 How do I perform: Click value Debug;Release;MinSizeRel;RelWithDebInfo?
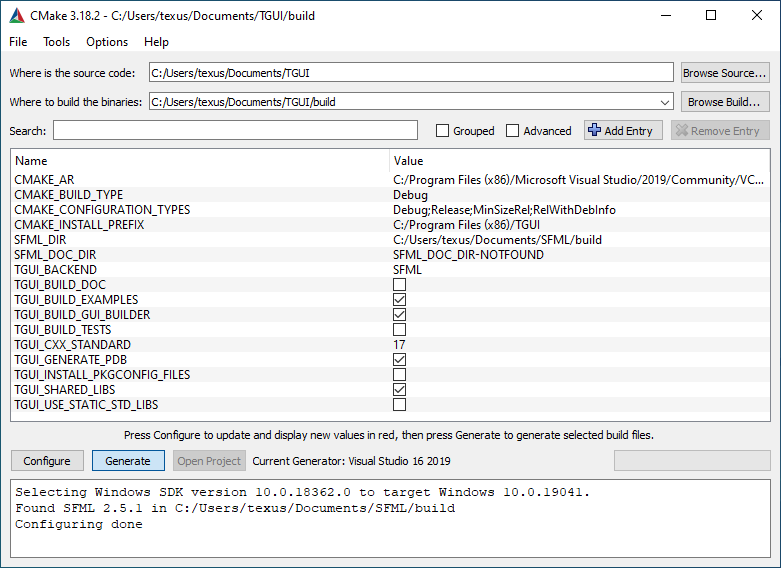coord(504,210)
